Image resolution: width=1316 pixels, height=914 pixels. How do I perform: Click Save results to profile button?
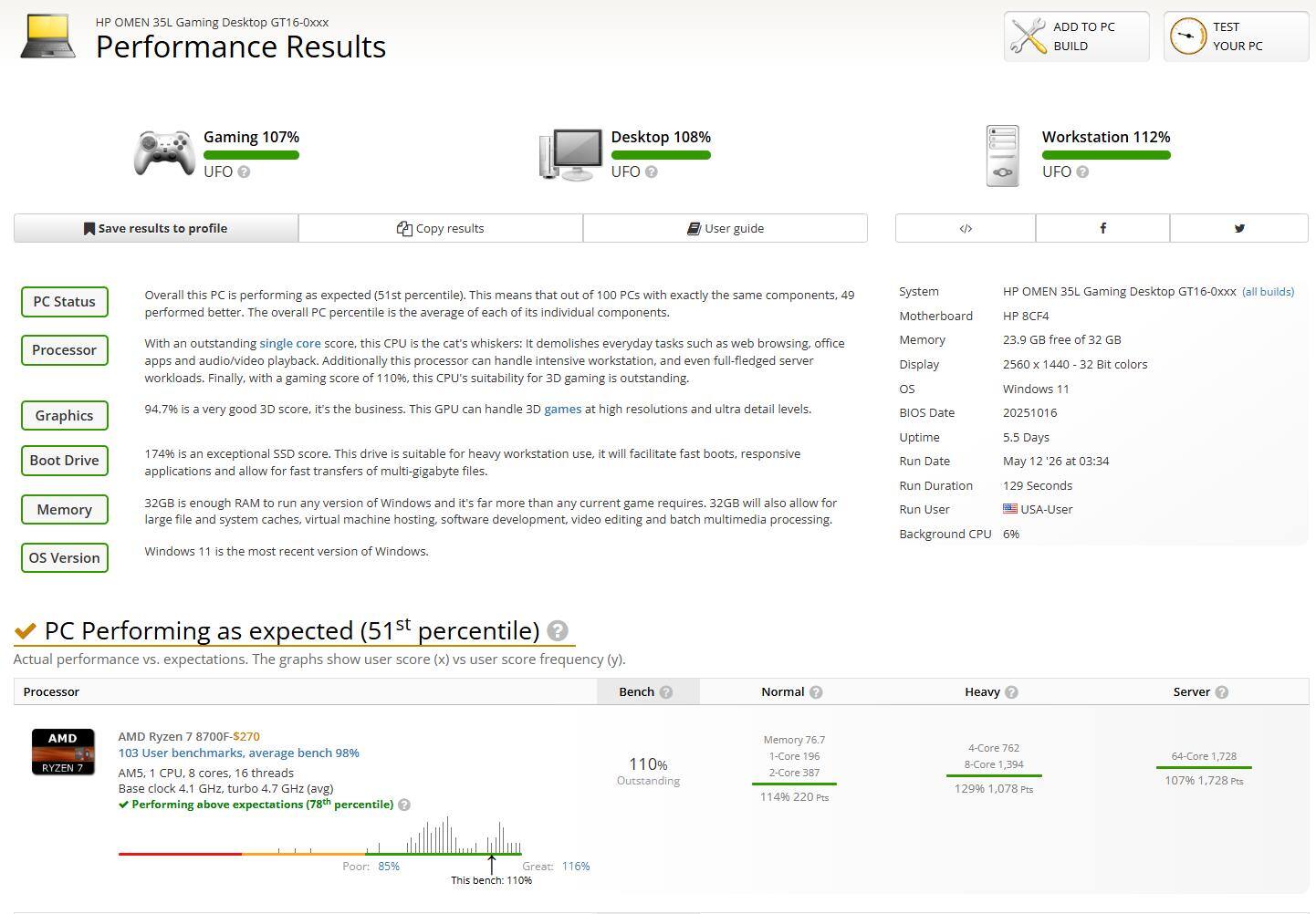tap(156, 228)
